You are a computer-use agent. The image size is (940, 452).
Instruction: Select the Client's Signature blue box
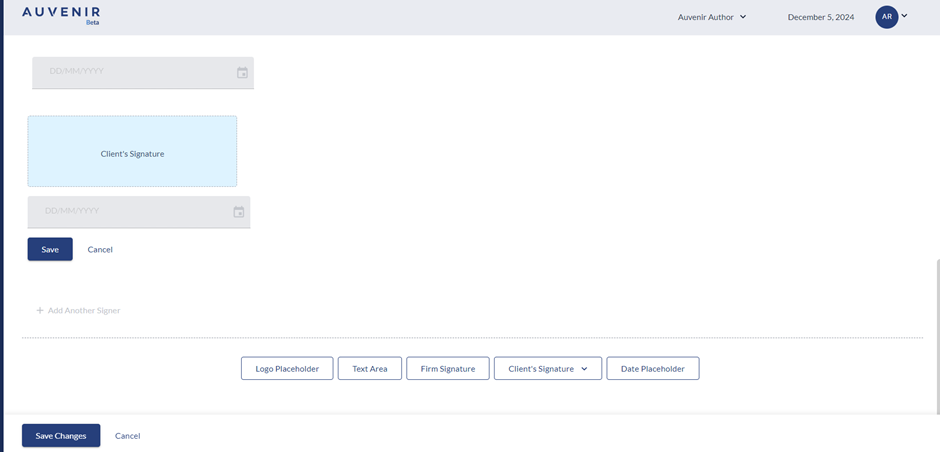tap(132, 152)
